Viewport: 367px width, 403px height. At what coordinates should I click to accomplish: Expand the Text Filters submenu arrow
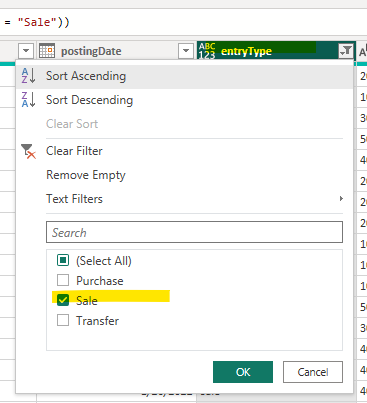coord(341,199)
